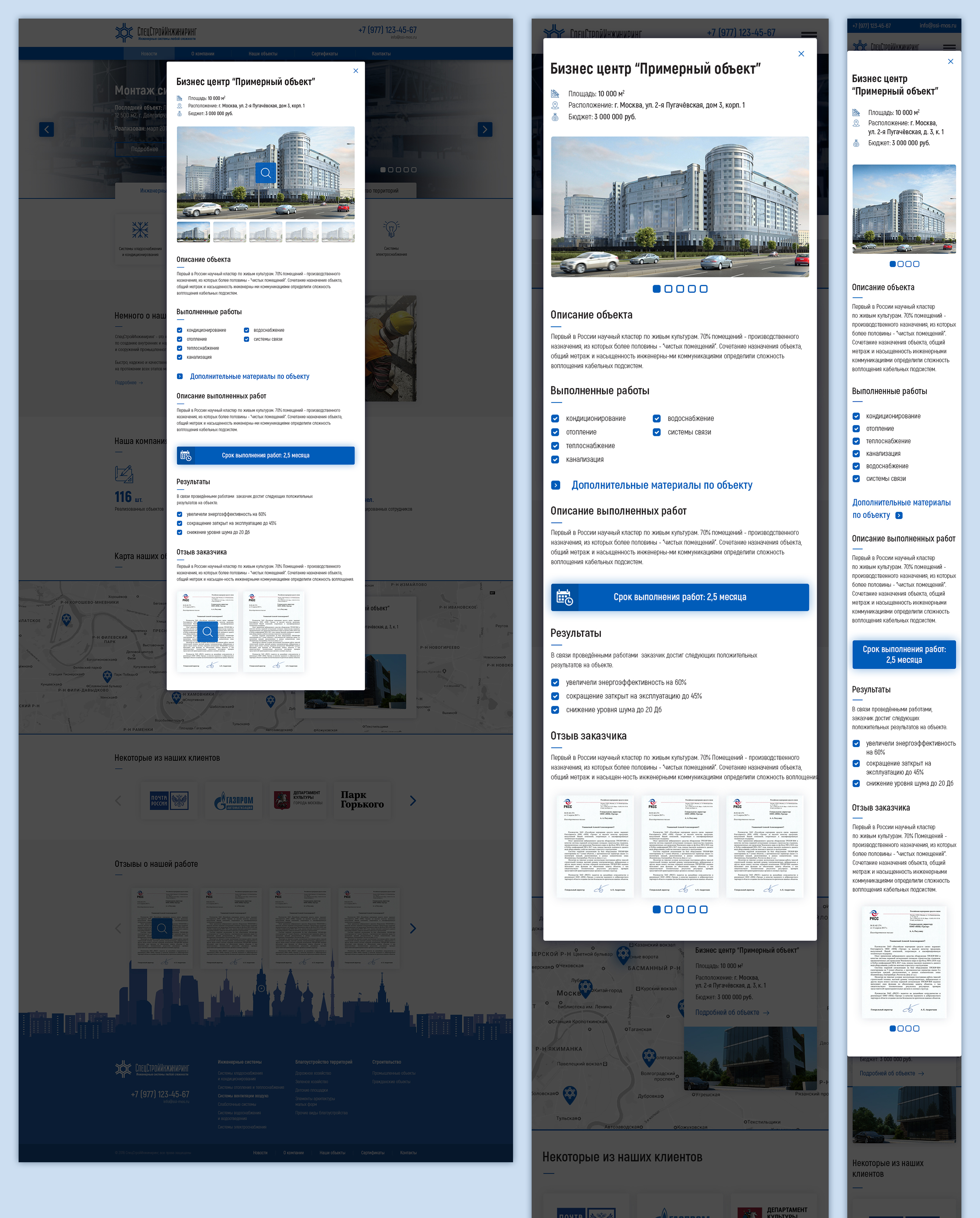Click light bulb icon for Системы электроснабжения
980x1218 pixels.
(391, 229)
